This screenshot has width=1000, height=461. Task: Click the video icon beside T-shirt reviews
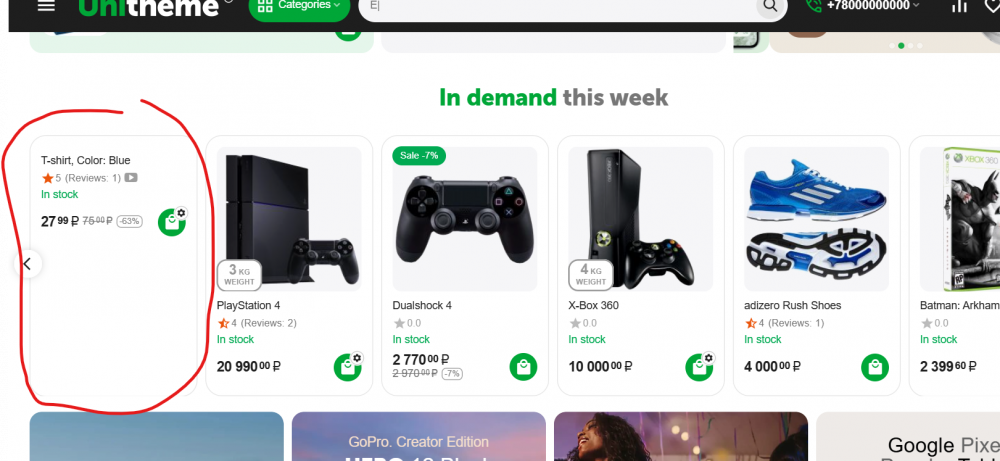[131, 178]
